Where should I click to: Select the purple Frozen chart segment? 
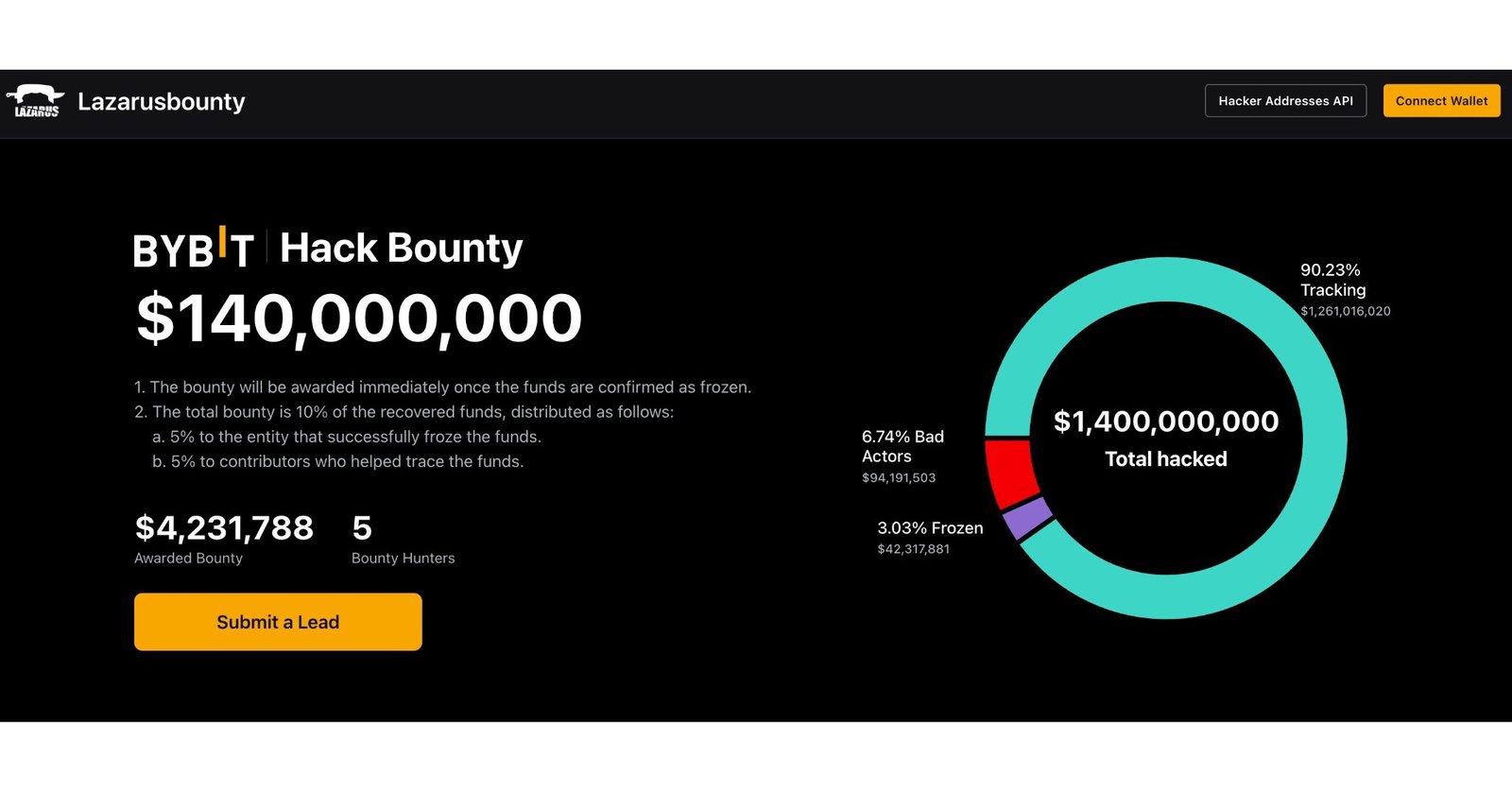coord(1027,518)
